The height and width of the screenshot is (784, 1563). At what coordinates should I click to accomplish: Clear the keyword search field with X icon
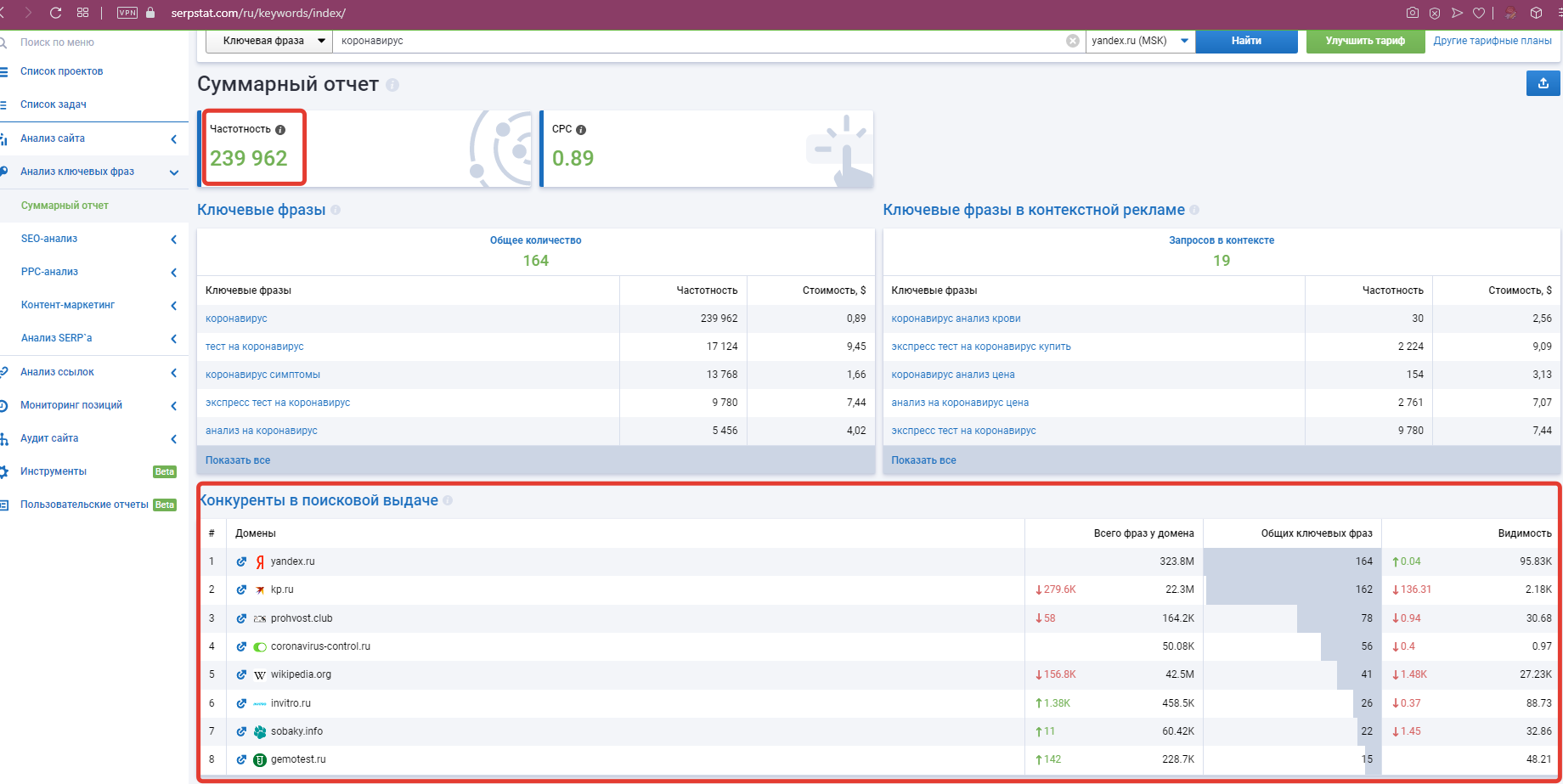(1073, 41)
